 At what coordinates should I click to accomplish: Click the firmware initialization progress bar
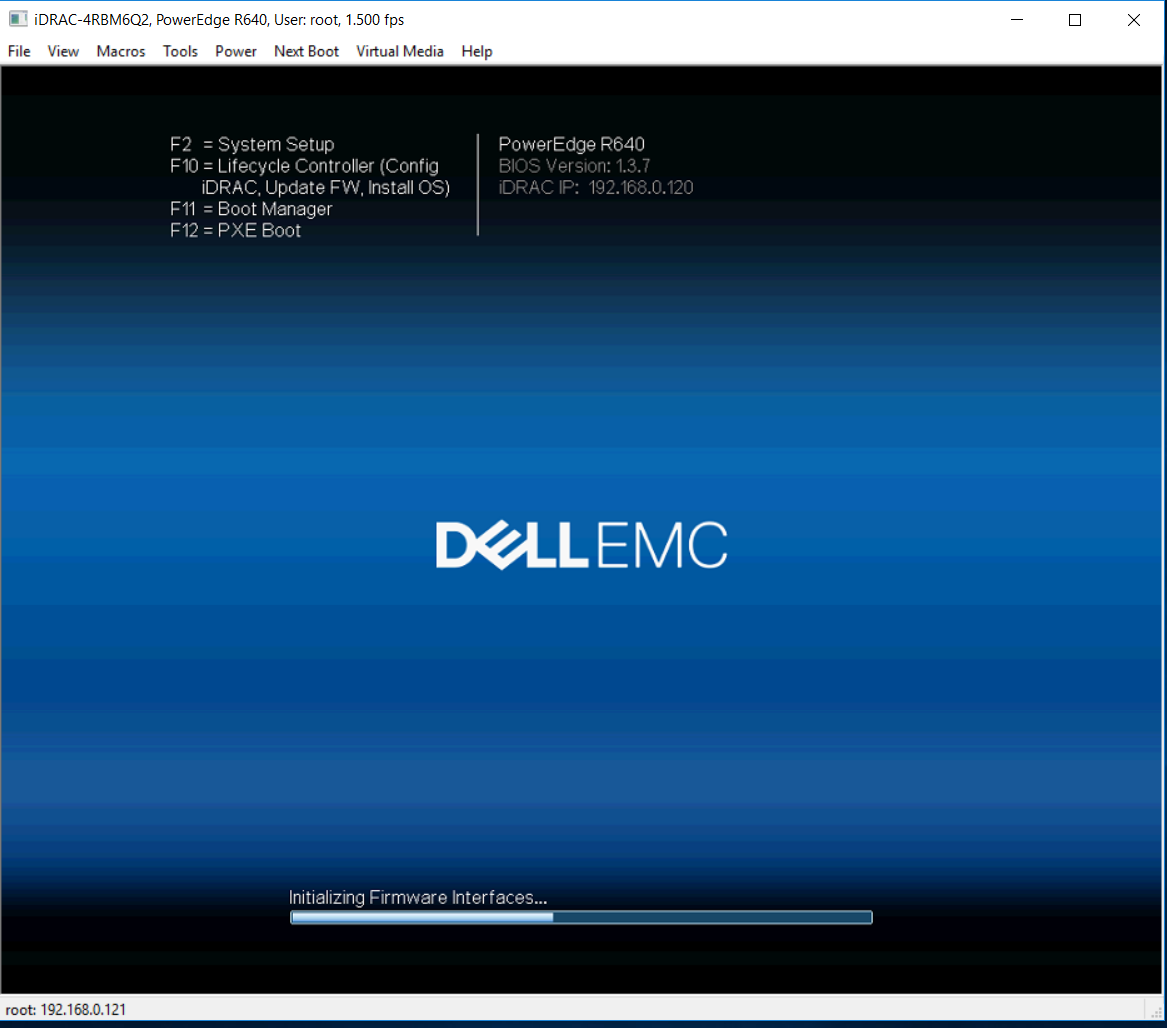pyautogui.click(x=580, y=916)
